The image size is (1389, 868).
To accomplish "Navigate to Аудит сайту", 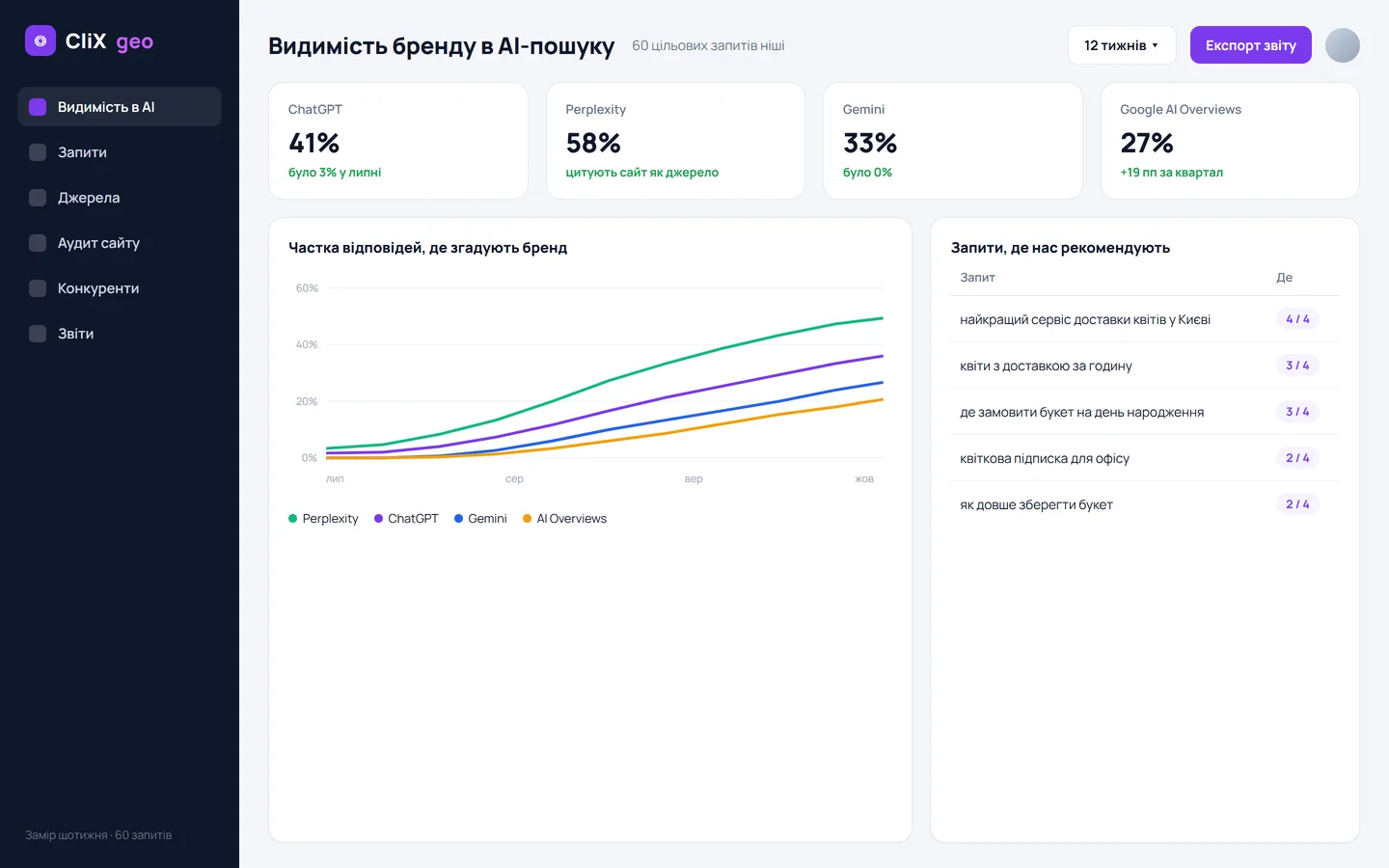I will (120, 243).
